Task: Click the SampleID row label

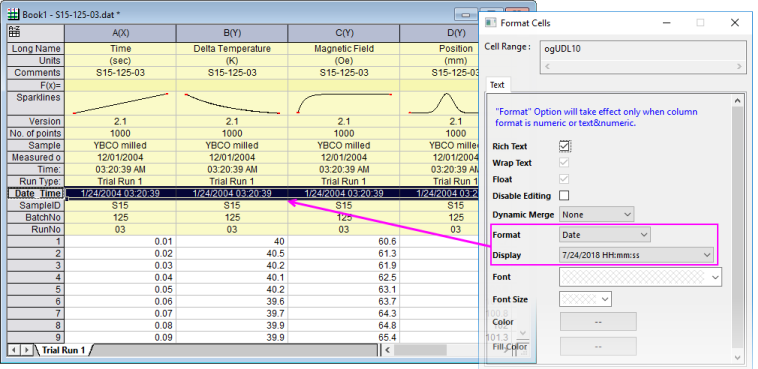Action: [36, 206]
